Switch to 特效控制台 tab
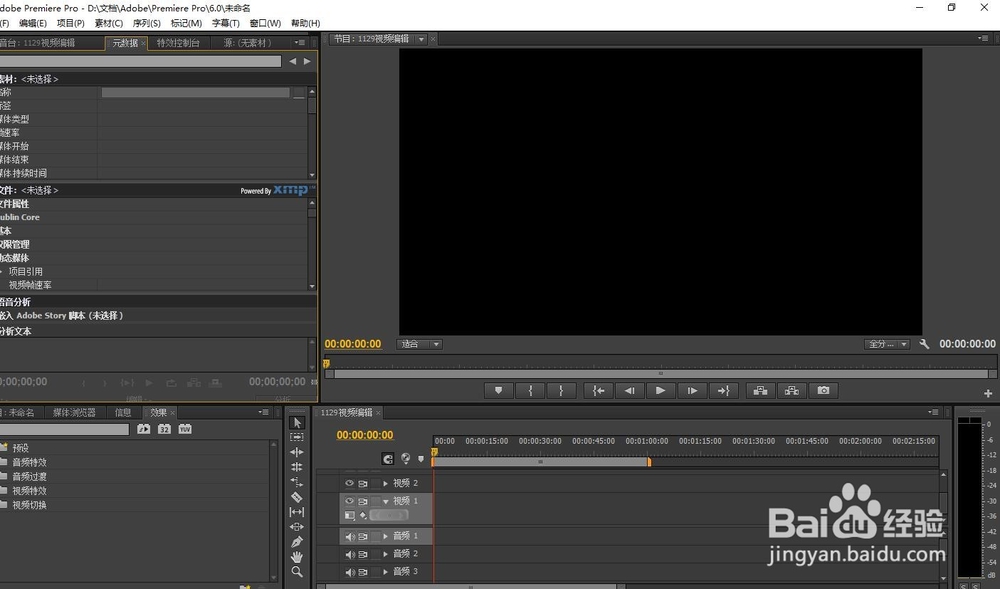This screenshot has height=589, width=1000. (x=178, y=43)
